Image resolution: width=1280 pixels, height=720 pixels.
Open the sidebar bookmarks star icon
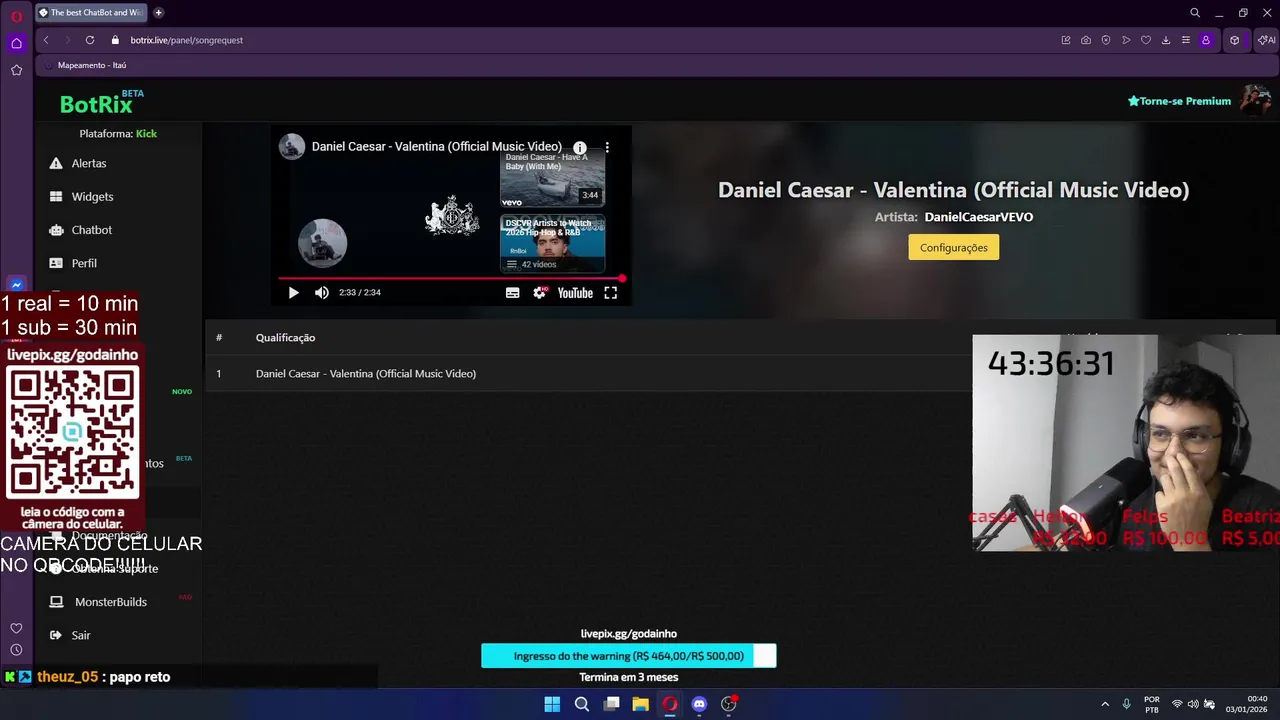click(16, 70)
